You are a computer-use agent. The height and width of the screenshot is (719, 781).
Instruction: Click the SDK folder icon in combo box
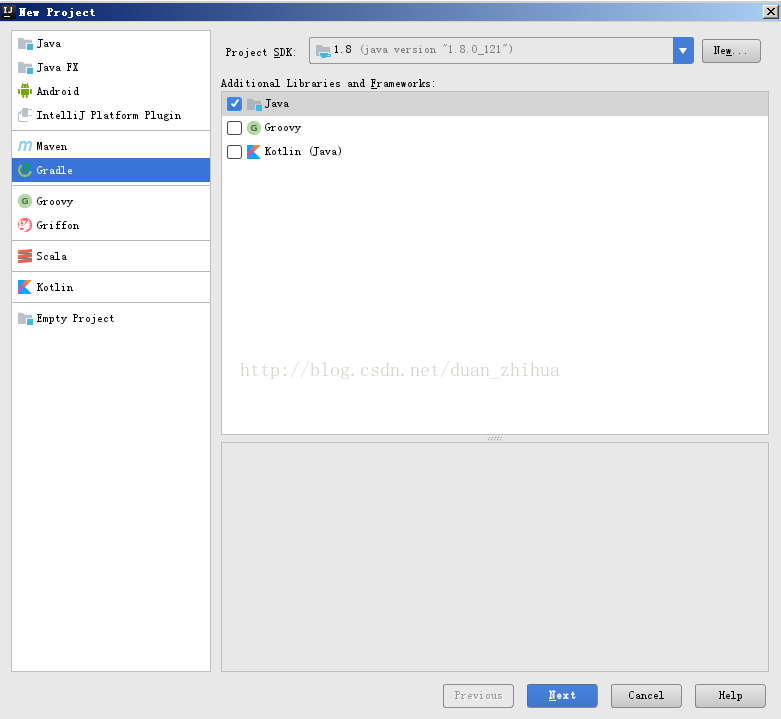point(323,51)
